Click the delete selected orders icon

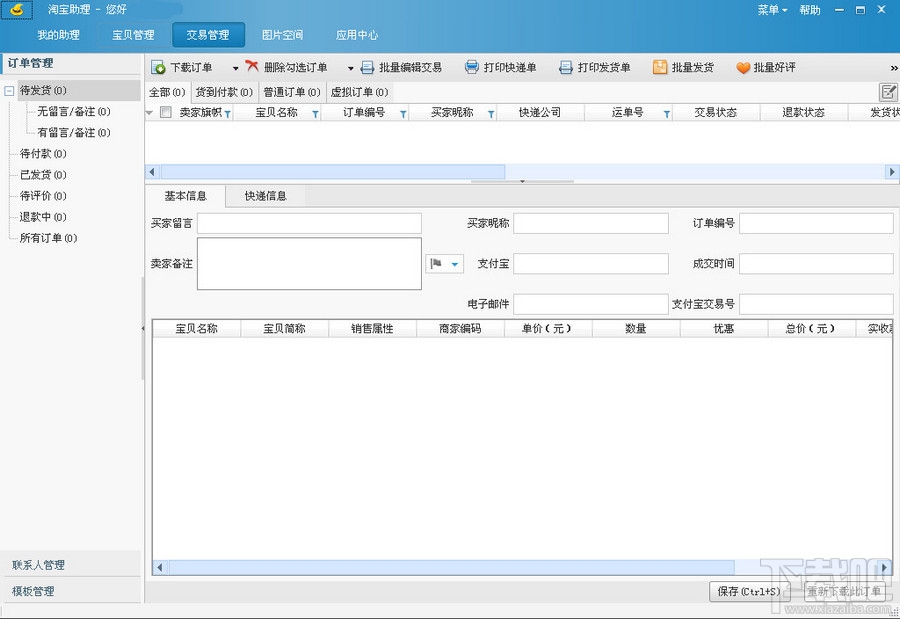click(252, 67)
